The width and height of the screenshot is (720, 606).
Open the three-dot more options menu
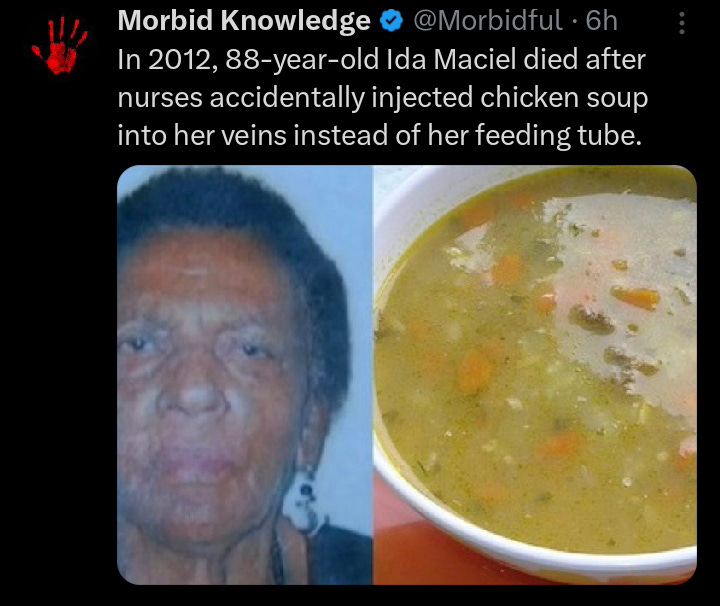[681, 23]
